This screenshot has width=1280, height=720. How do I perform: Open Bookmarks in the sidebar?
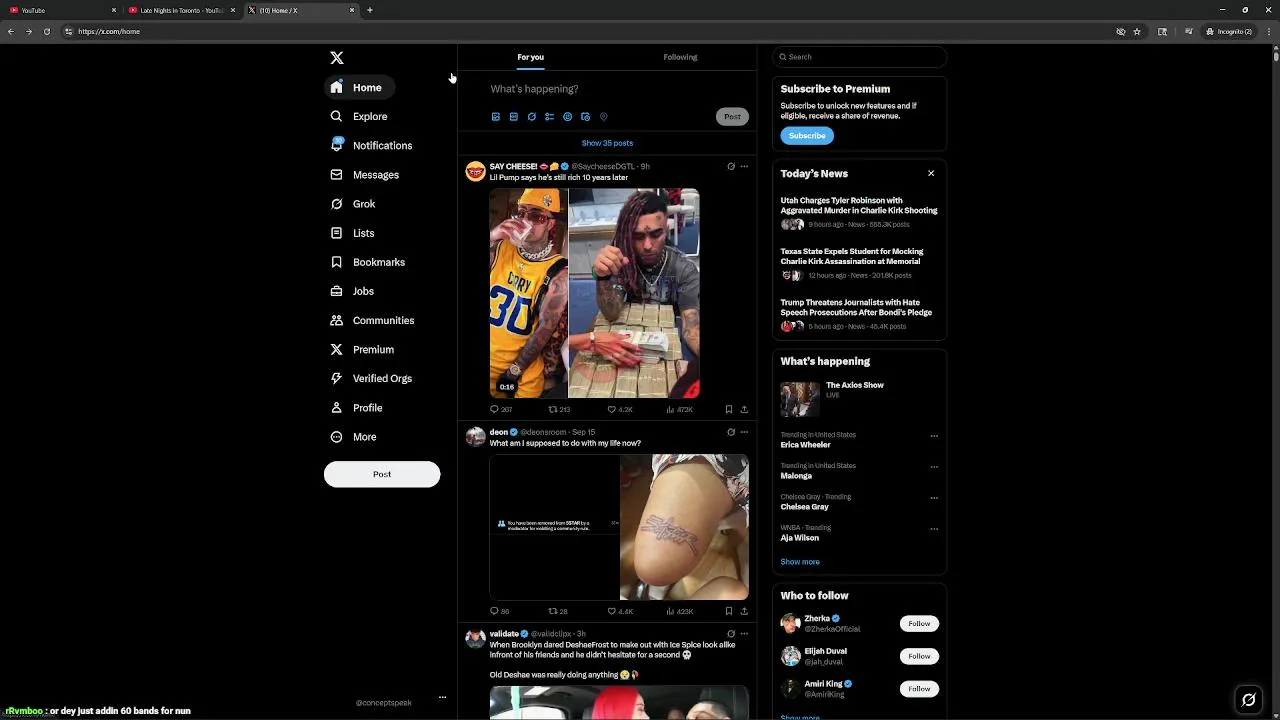(368, 262)
